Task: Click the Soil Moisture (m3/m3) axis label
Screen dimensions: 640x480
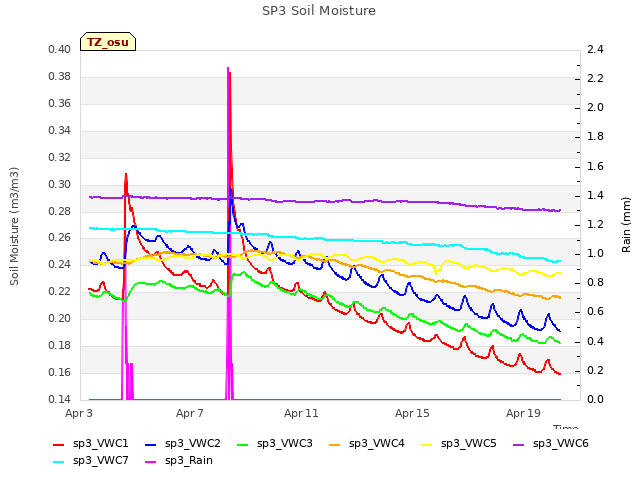Action: pyautogui.click(x=14, y=226)
